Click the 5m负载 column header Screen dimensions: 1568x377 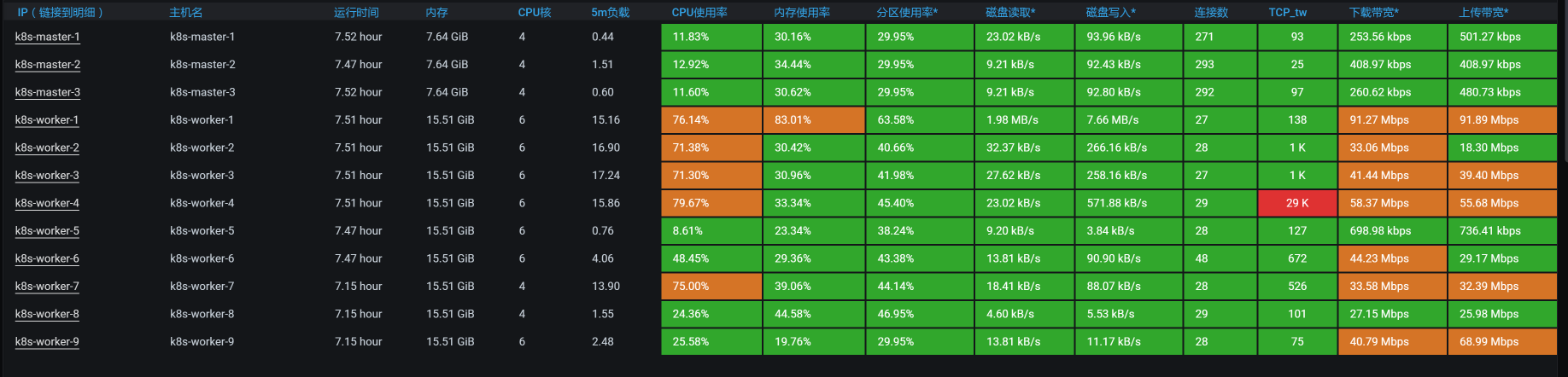coord(610,13)
